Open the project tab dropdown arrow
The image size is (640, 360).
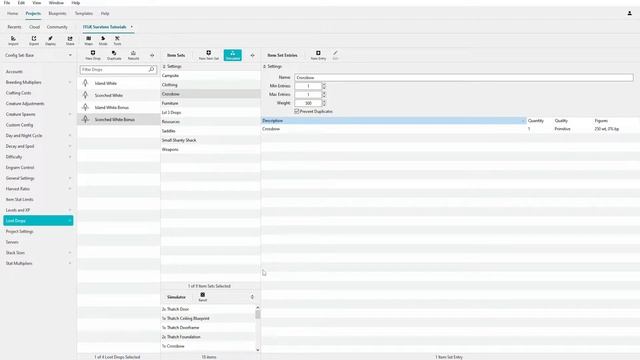tap(131, 27)
